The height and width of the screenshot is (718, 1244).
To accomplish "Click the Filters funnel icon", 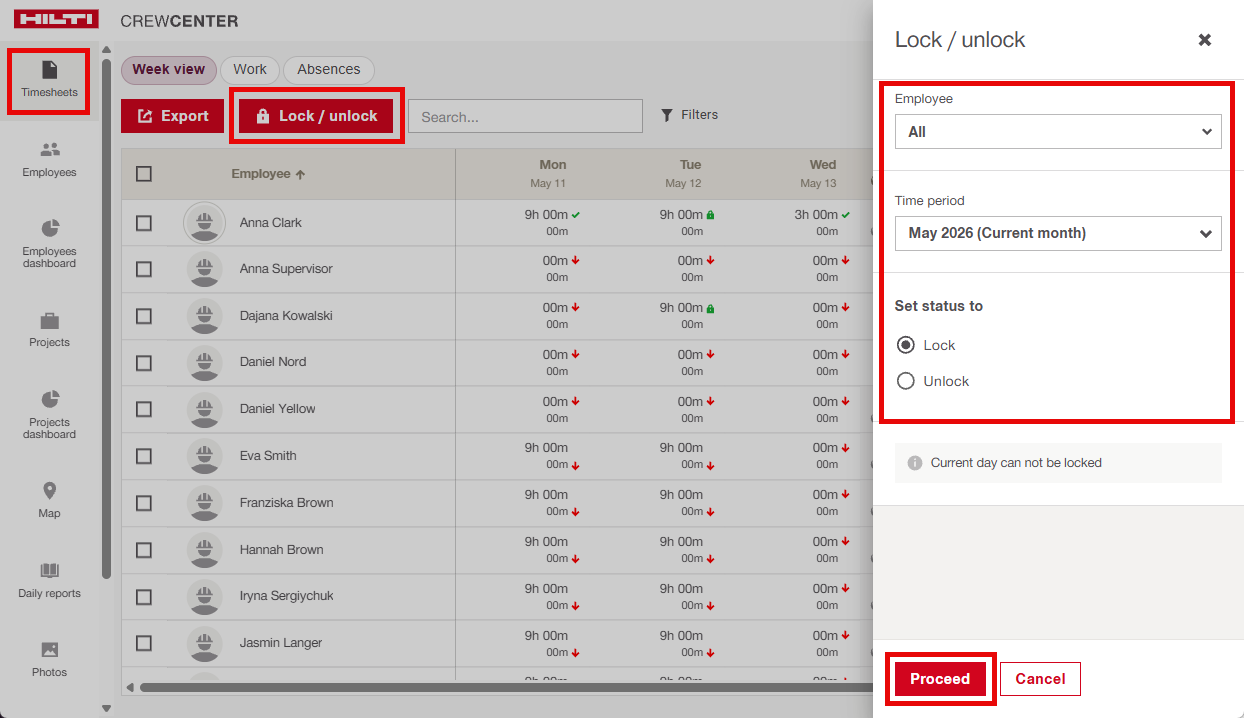I will click(x=667, y=115).
